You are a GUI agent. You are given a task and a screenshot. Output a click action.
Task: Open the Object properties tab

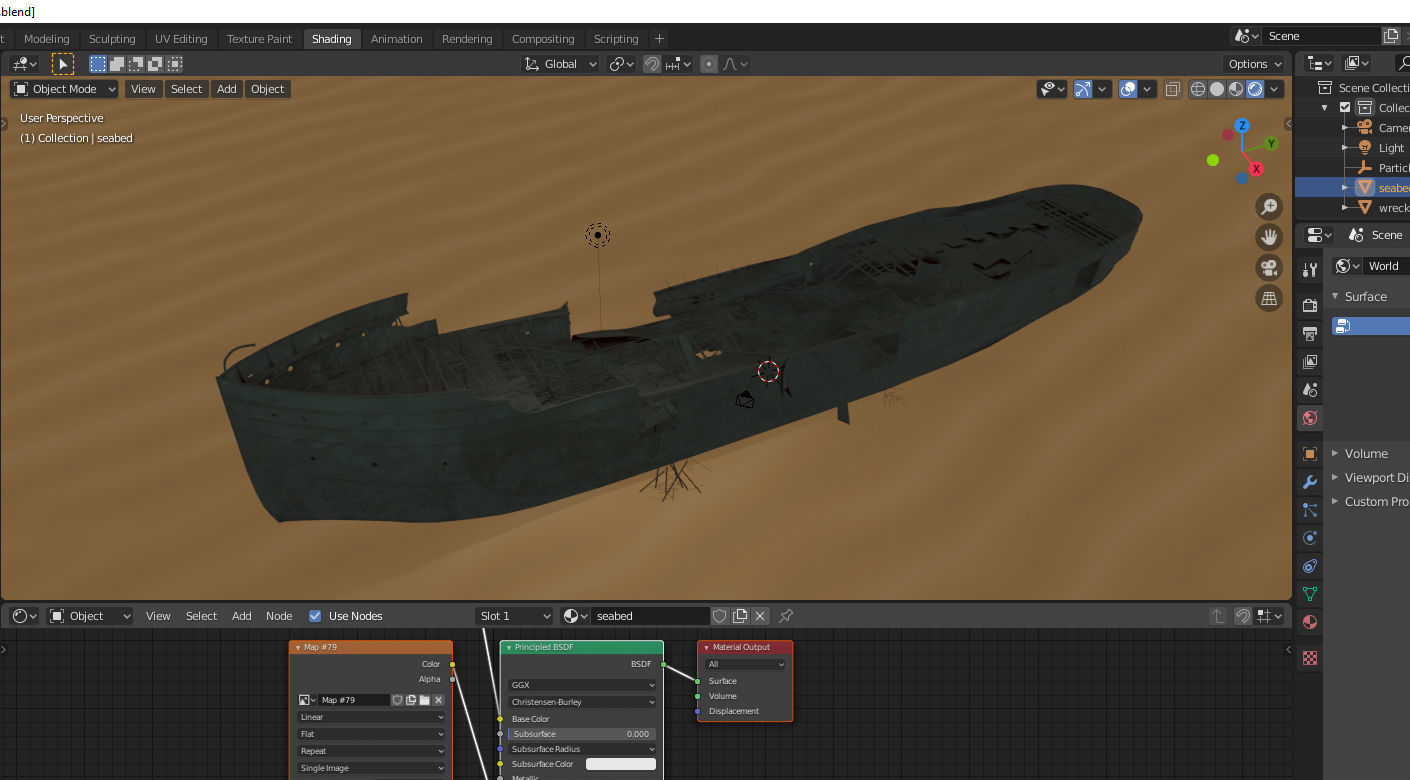coord(1310,454)
